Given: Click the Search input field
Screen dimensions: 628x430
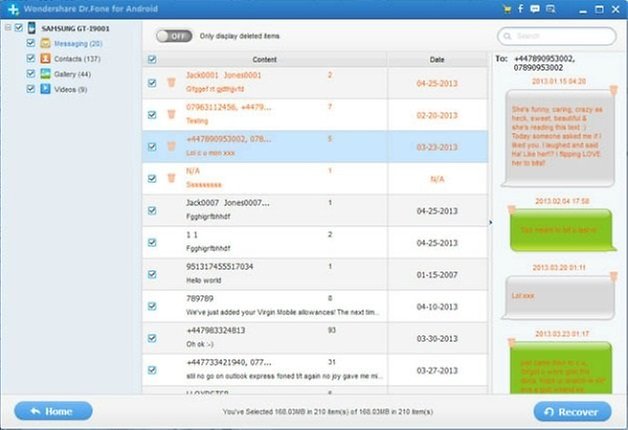Looking at the screenshot, I should coord(557,36).
